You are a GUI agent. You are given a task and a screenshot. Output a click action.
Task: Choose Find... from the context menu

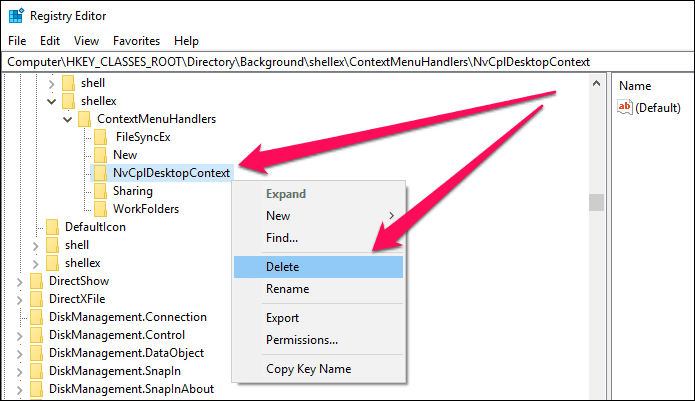[318, 238]
